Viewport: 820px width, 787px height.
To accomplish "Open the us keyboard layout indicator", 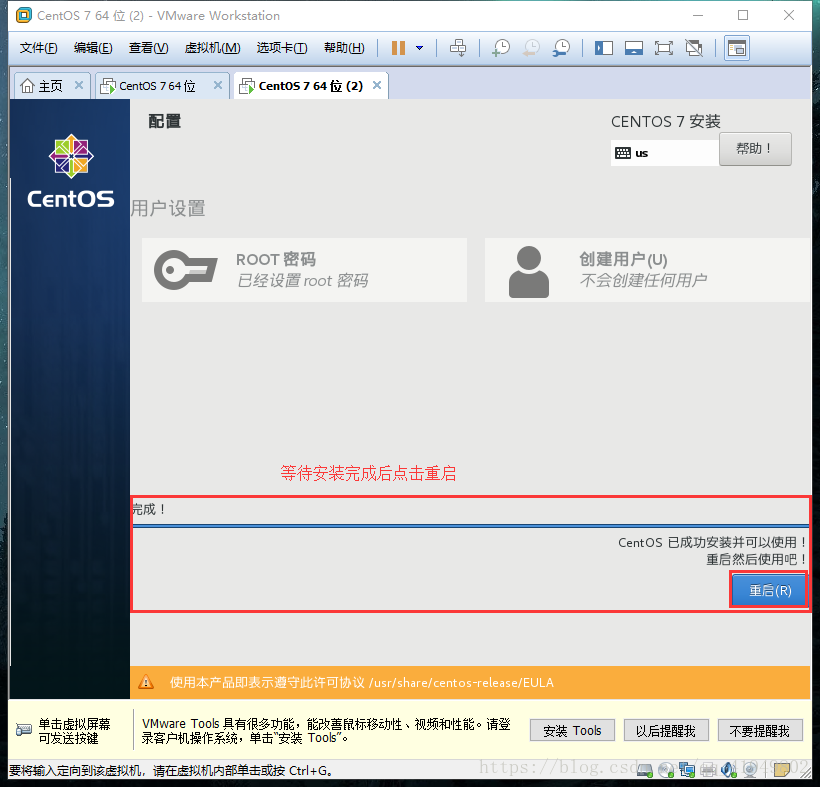I will [665, 153].
